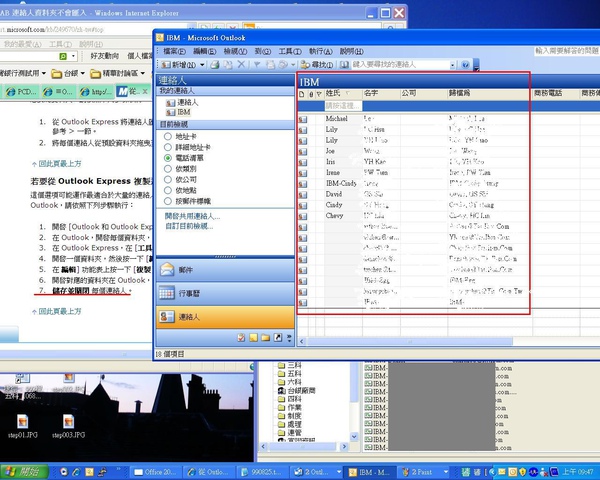The width and height of the screenshot is (600, 480).
Task: Switch to 郵件 navigation pane button
Action: click(x=225, y=270)
